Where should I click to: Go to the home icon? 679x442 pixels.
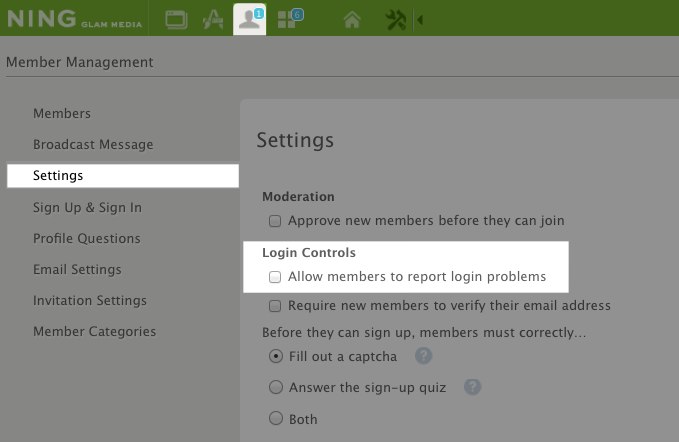[352, 19]
